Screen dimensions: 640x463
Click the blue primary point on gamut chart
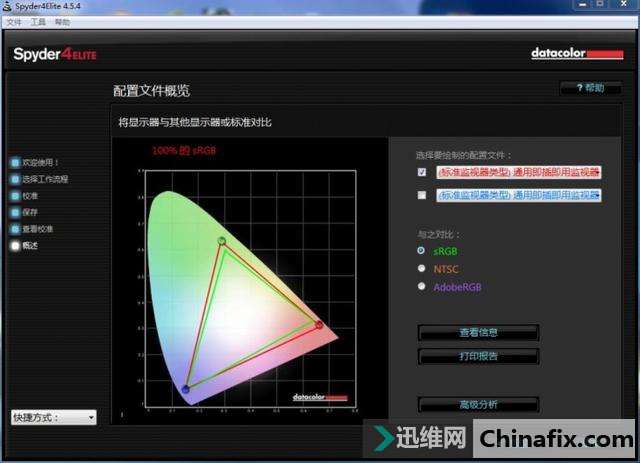(186, 389)
